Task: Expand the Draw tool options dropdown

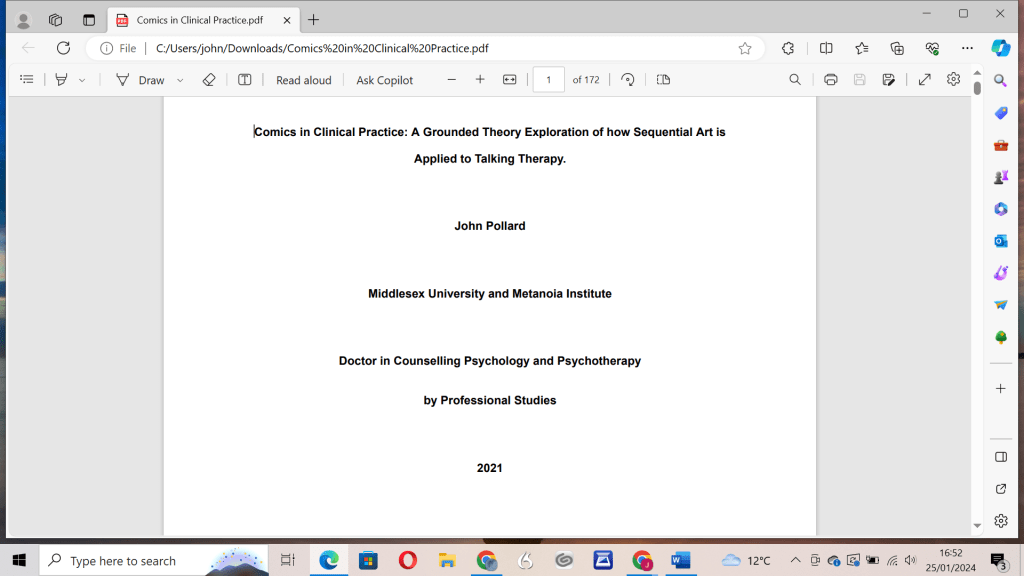Action: pyautogui.click(x=179, y=79)
